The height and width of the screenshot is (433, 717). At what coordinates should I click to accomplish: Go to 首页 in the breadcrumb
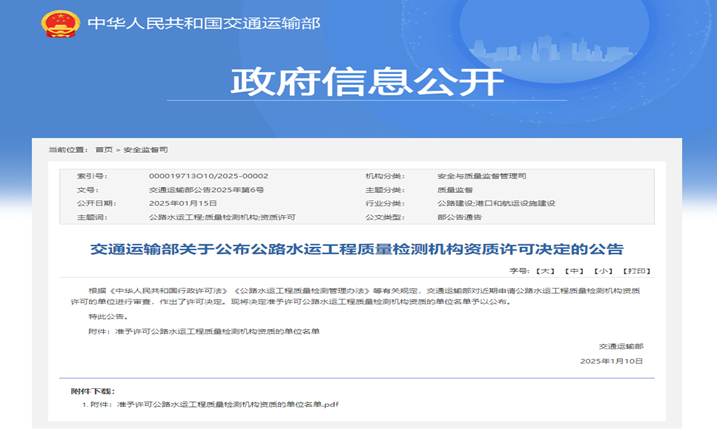(104, 150)
